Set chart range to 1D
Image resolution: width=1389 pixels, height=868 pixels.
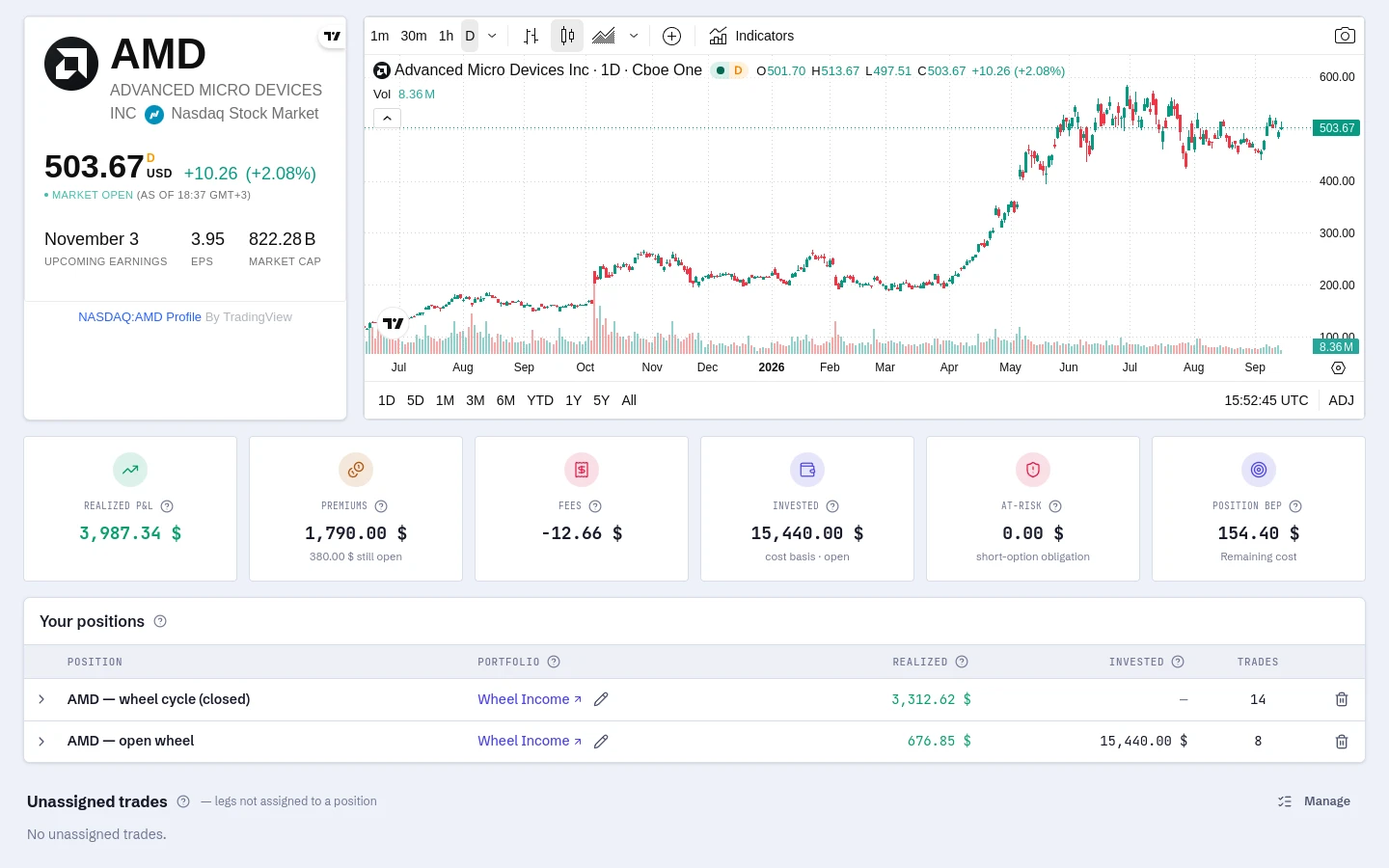[387, 400]
